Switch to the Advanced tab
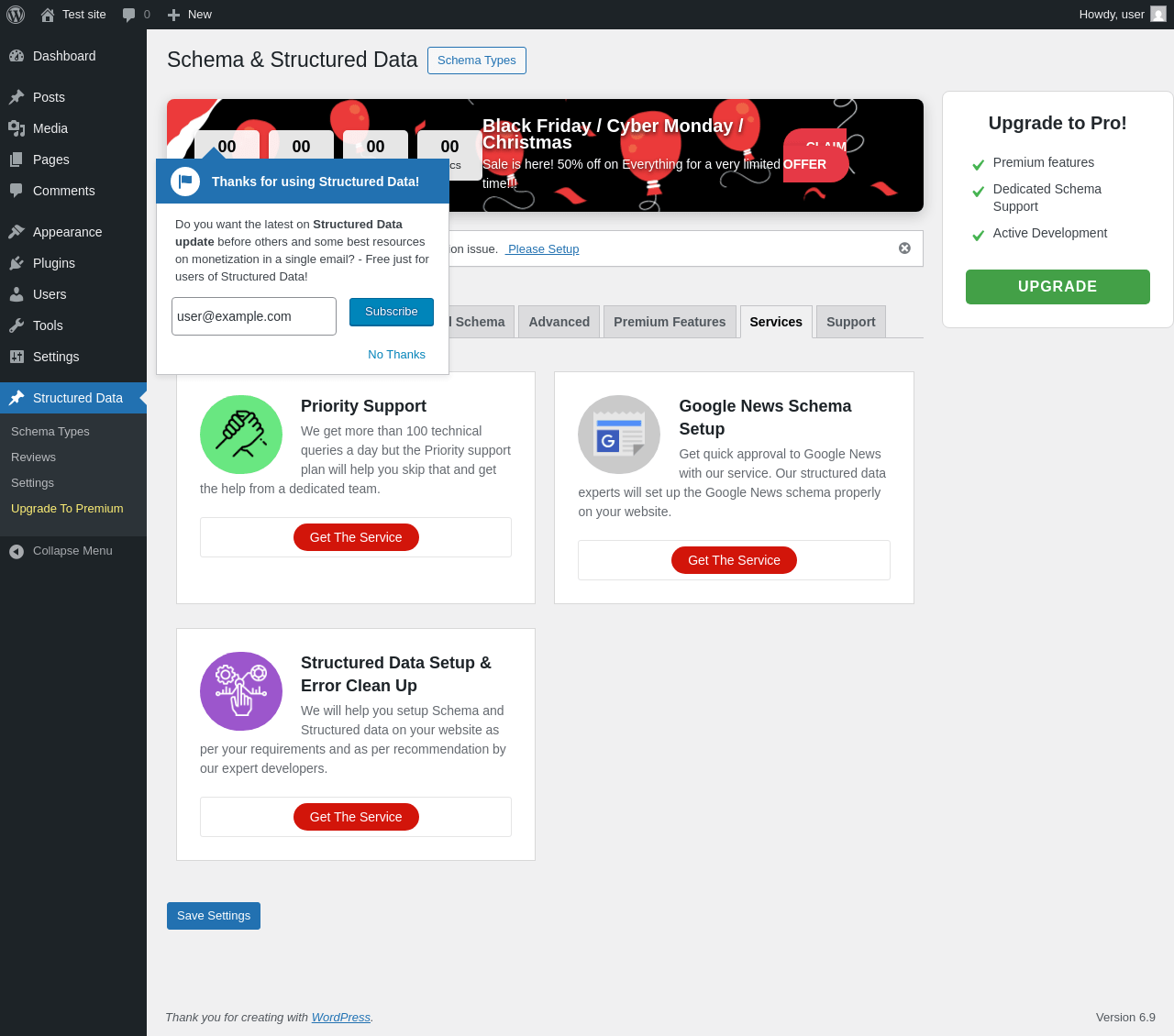Image resolution: width=1174 pixels, height=1036 pixels. point(559,322)
